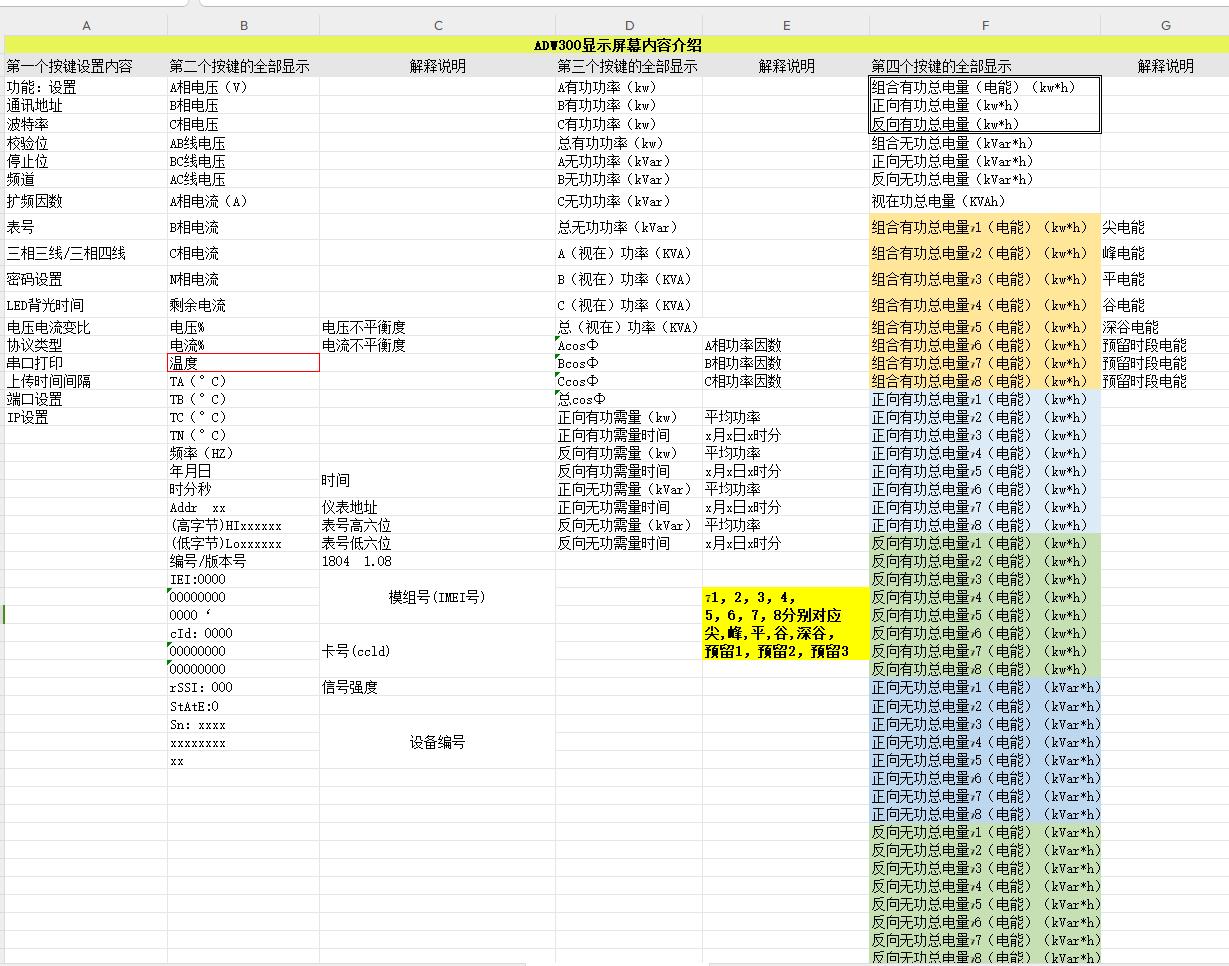Select the 仪表地址 cell
Viewport: 1229px width, 966px height.
(438, 507)
